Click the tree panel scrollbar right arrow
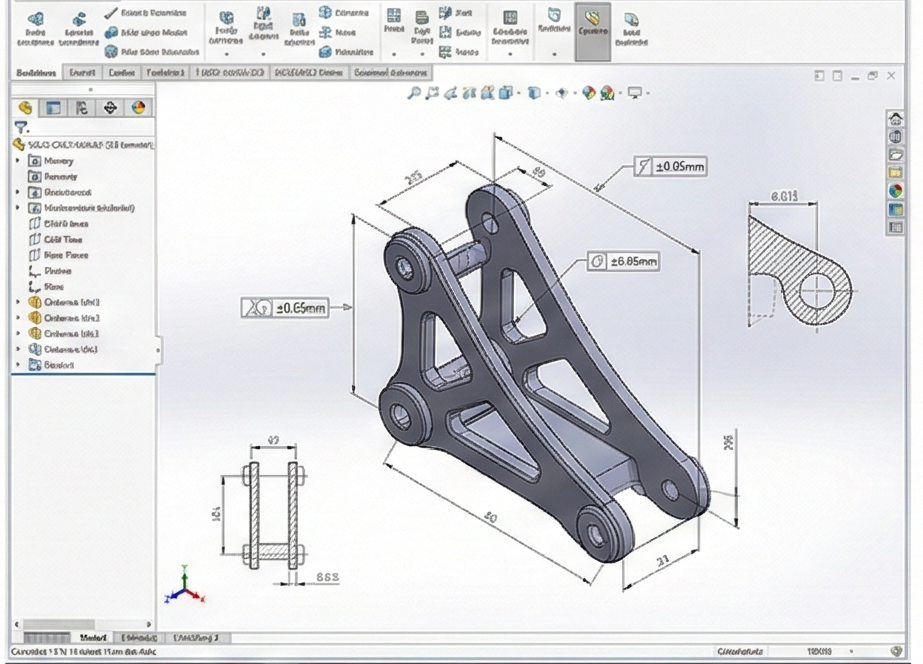 tap(149, 623)
